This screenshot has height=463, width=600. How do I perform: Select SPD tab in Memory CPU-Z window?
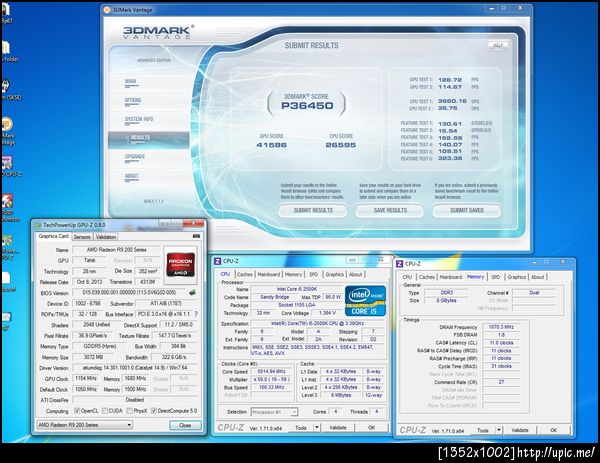496,277
